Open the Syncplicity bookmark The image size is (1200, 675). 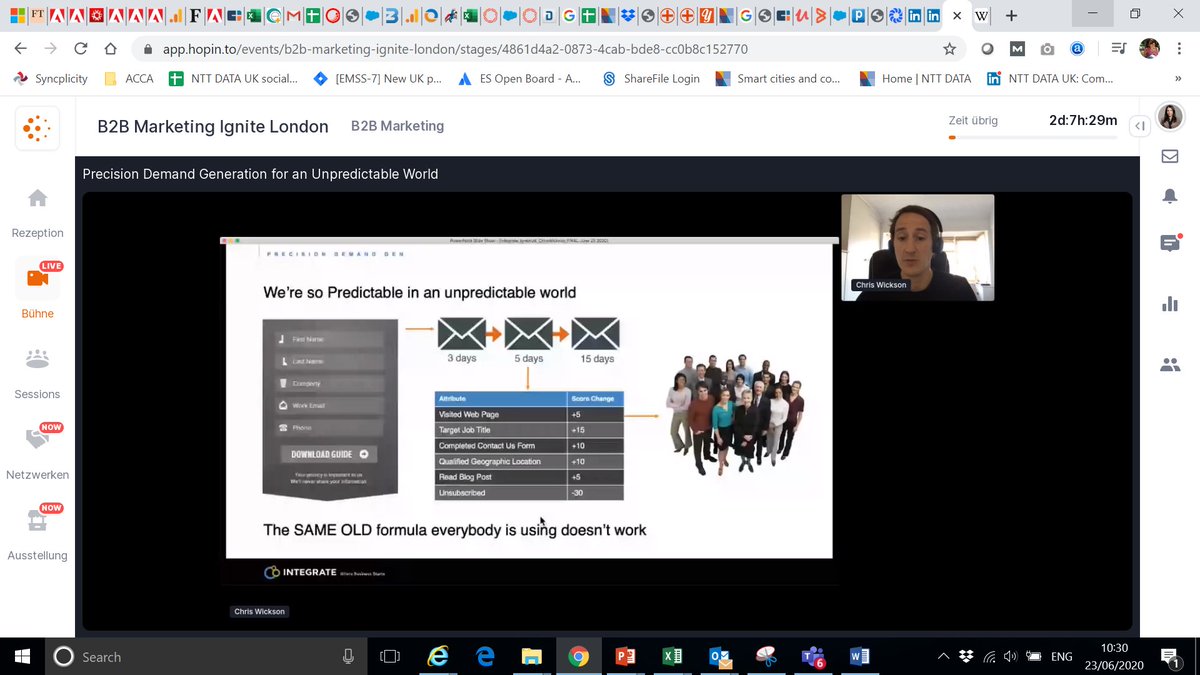(x=50, y=78)
